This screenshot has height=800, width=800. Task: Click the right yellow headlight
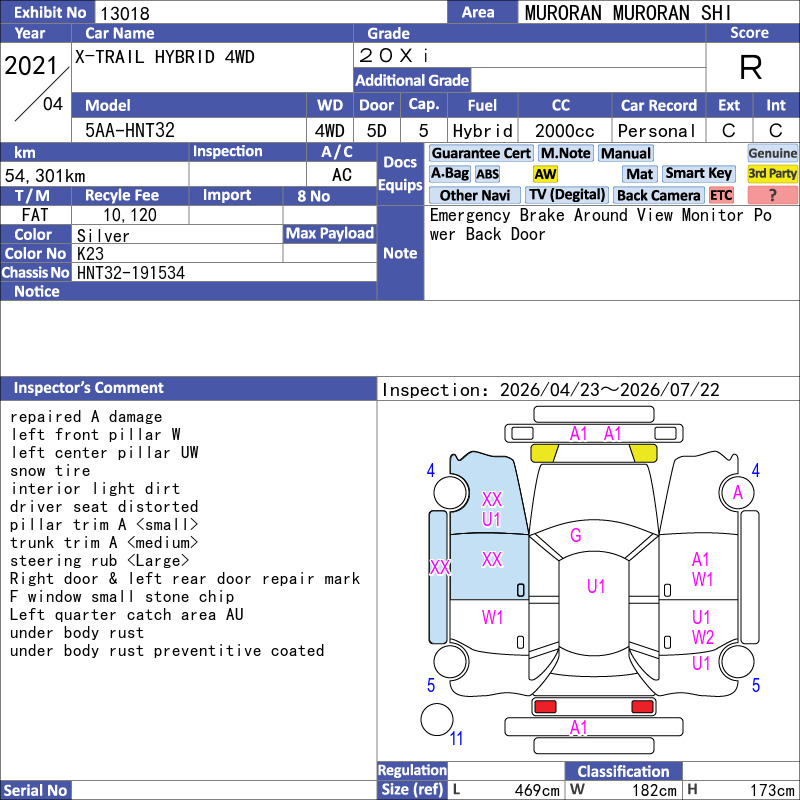pyautogui.click(x=643, y=453)
